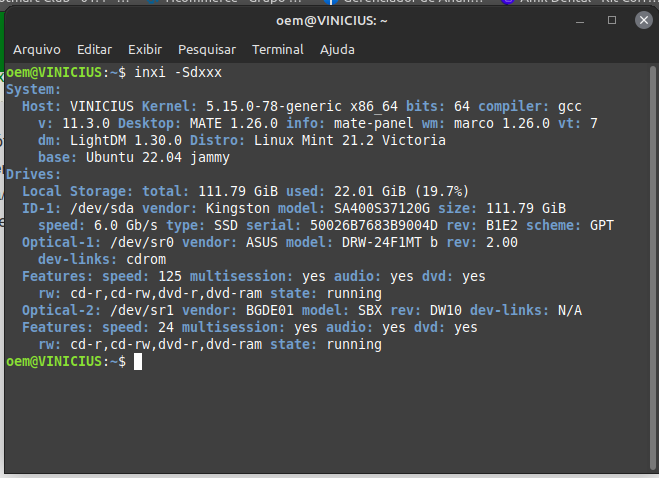Close the terminal window
659x478 pixels.
coord(643,20)
